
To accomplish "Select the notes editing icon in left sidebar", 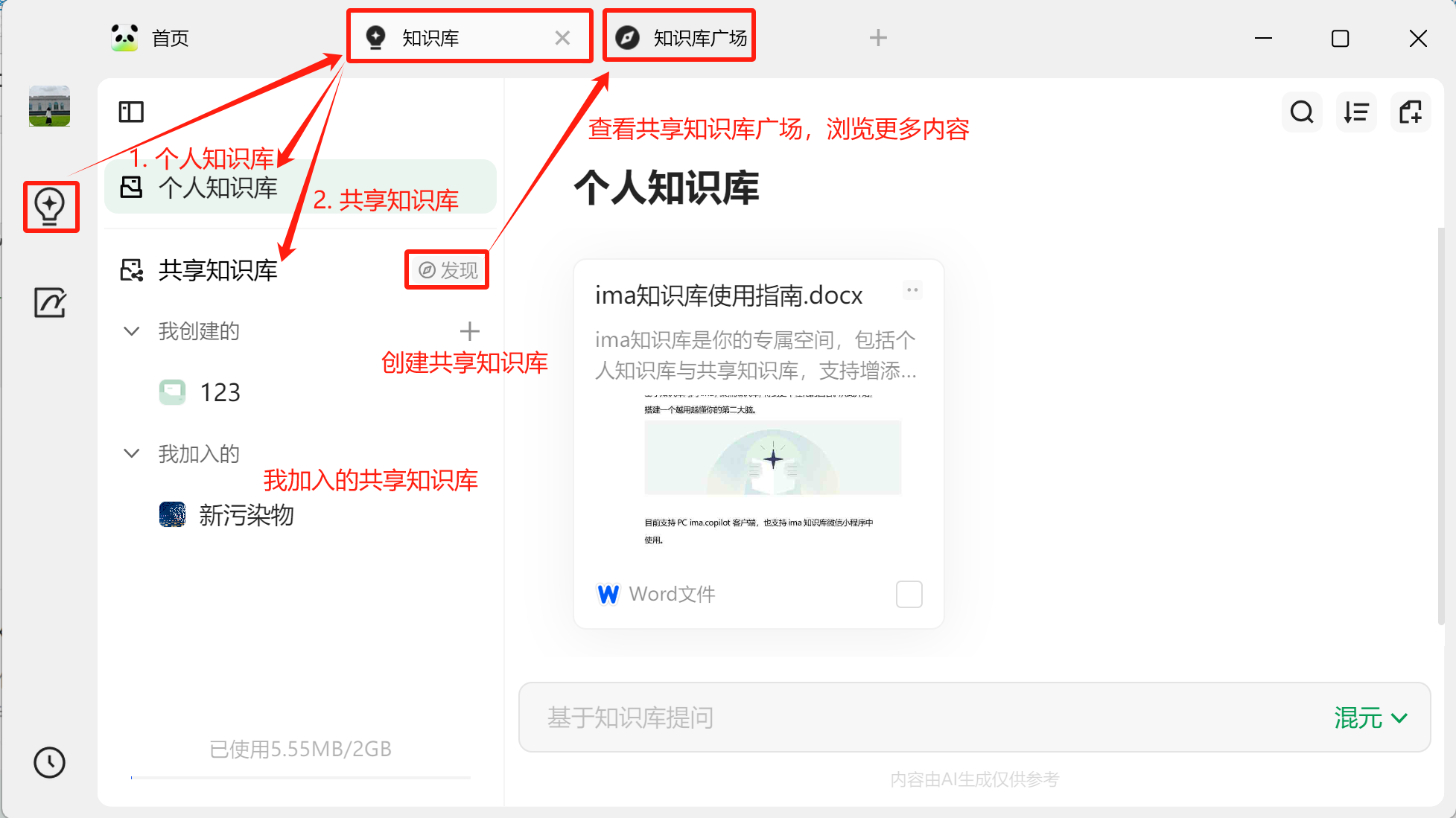I will [x=49, y=302].
